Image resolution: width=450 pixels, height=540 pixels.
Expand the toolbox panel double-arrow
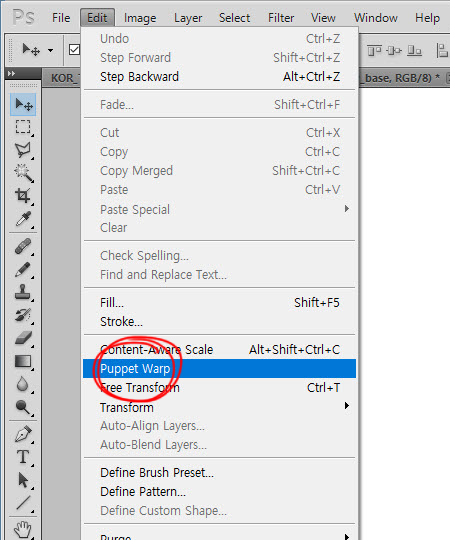11,73
